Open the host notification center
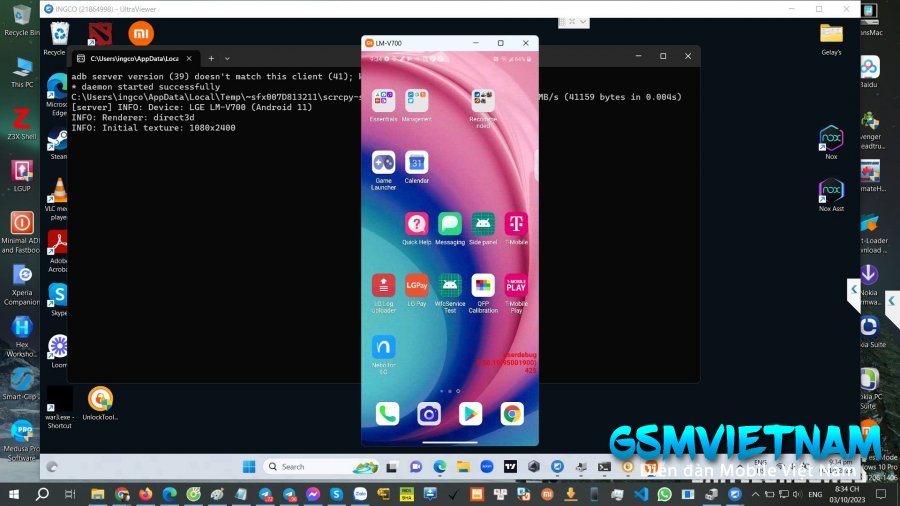 click(x=881, y=494)
